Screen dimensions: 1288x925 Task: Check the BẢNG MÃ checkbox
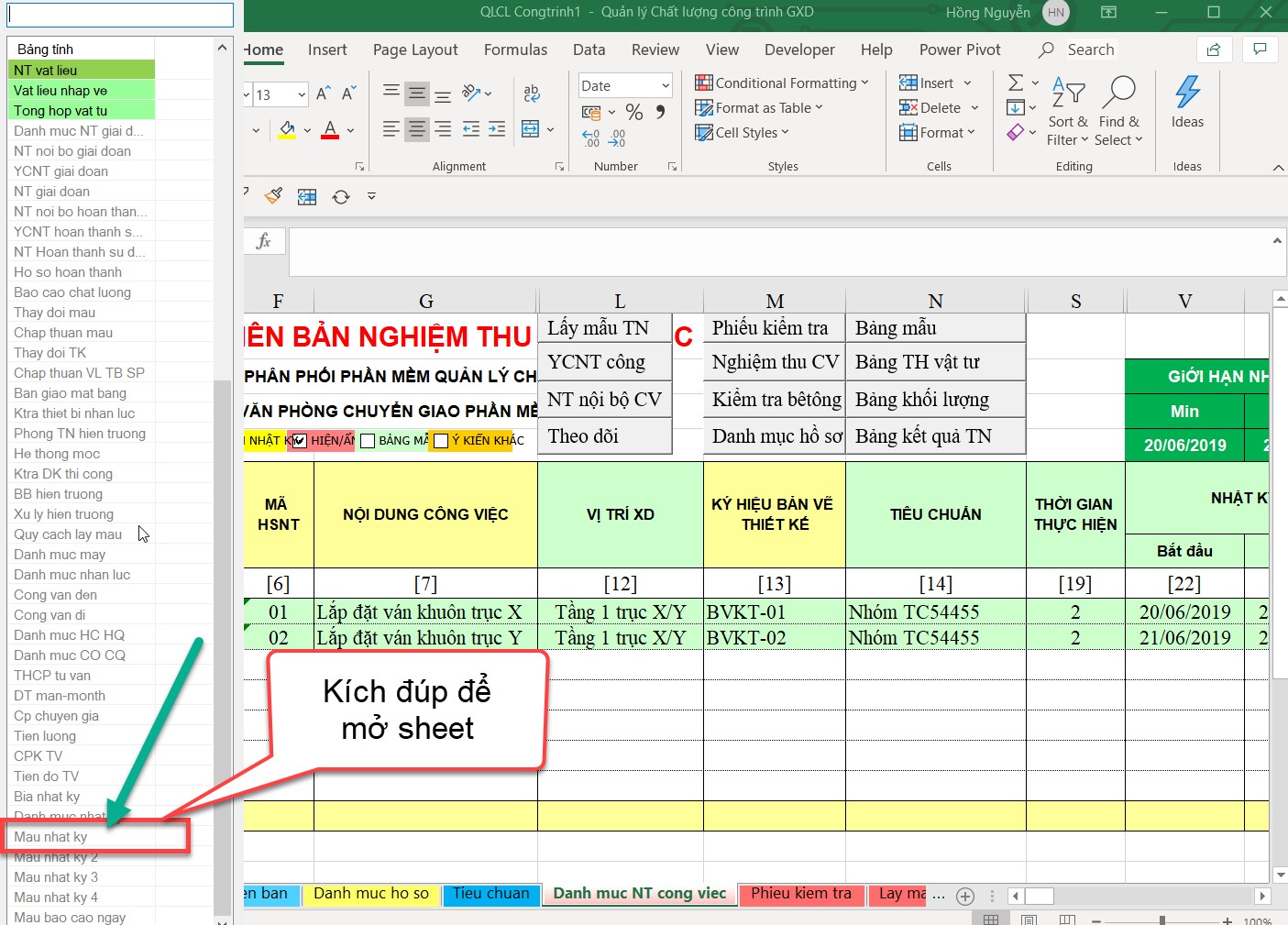[x=368, y=441]
